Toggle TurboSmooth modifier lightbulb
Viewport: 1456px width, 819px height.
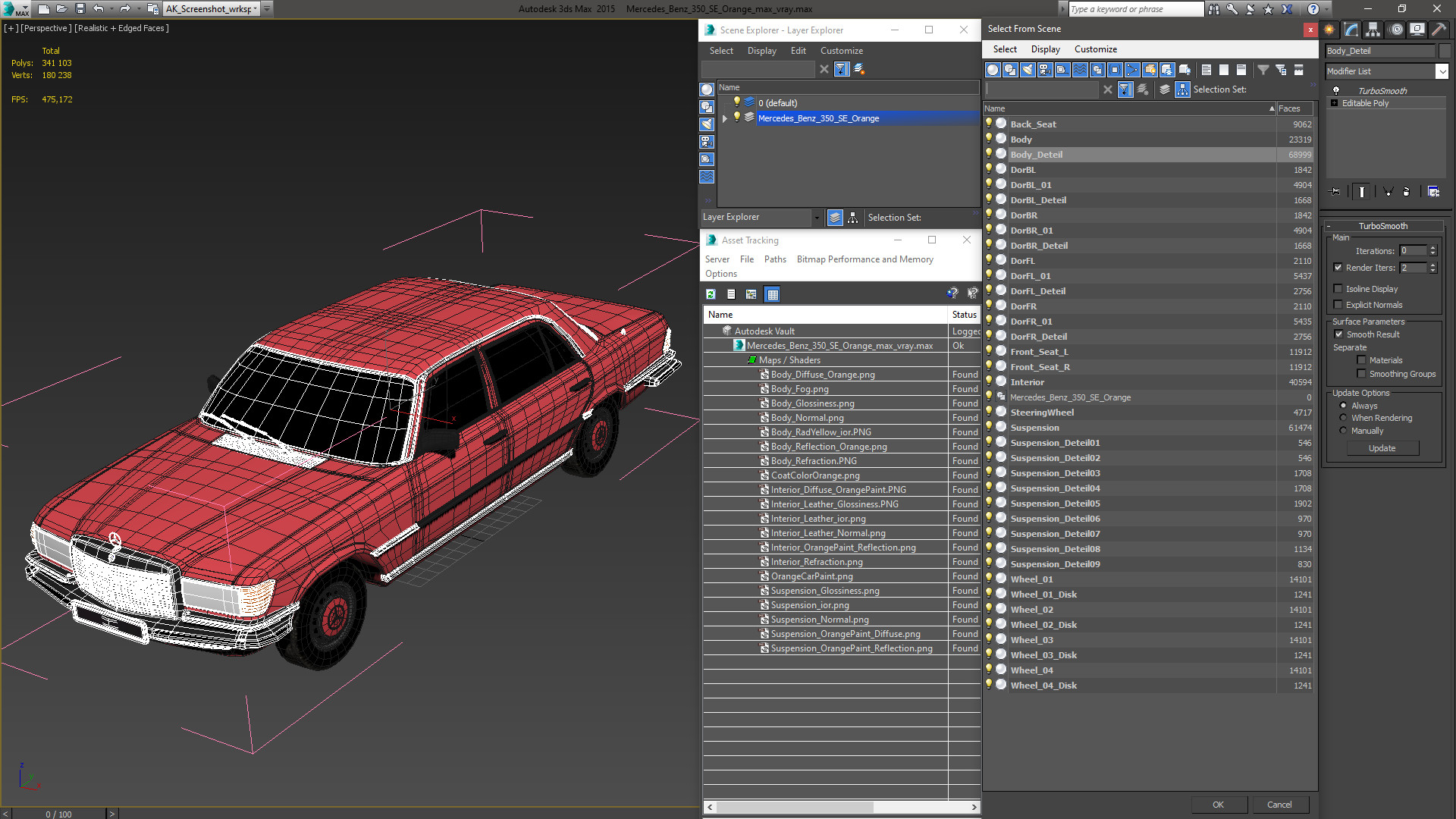point(1336,91)
